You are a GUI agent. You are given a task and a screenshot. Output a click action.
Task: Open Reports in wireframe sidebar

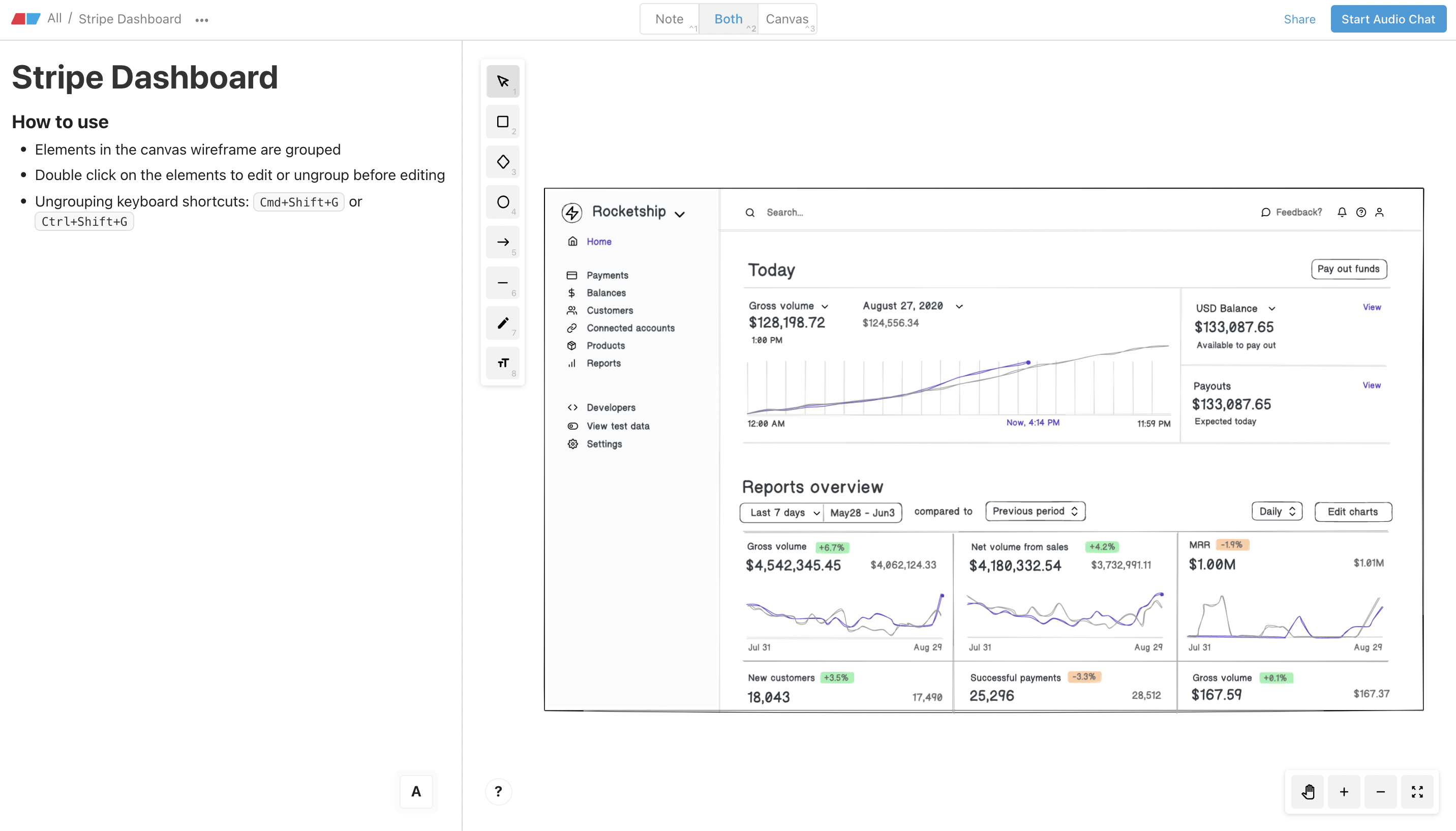tap(603, 364)
